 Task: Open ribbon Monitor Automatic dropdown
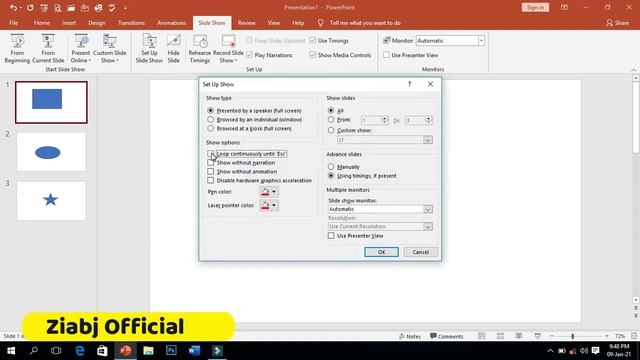pyautogui.click(x=481, y=40)
